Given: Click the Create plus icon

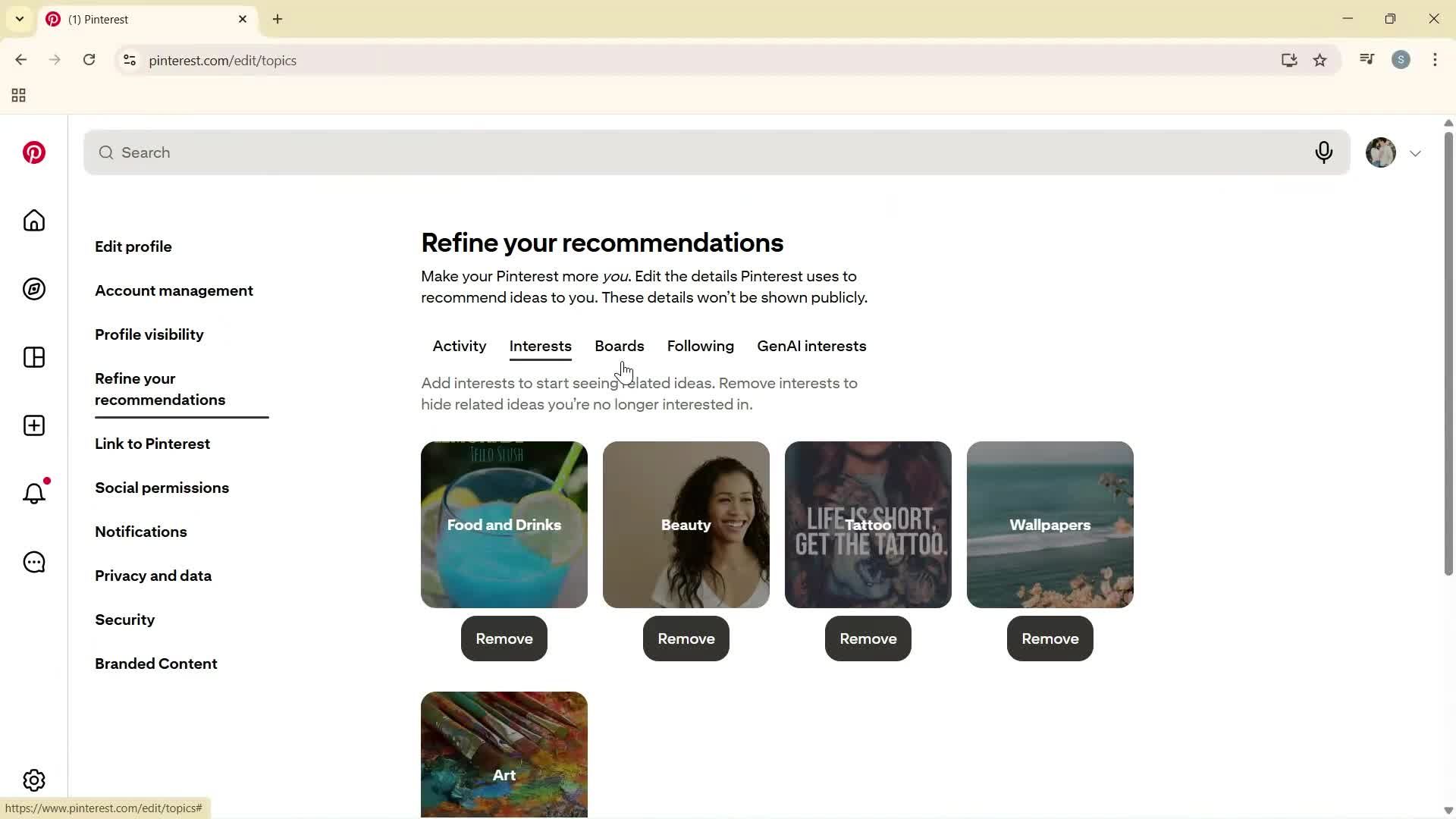Looking at the screenshot, I should pyautogui.click(x=34, y=425).
